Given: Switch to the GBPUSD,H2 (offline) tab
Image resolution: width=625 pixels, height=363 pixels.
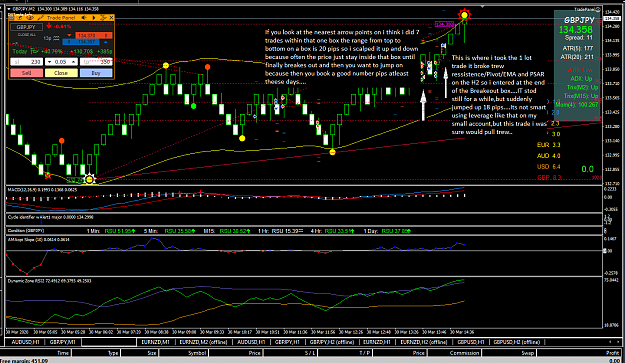Looking at the screenshot, I should click(517, 342).
